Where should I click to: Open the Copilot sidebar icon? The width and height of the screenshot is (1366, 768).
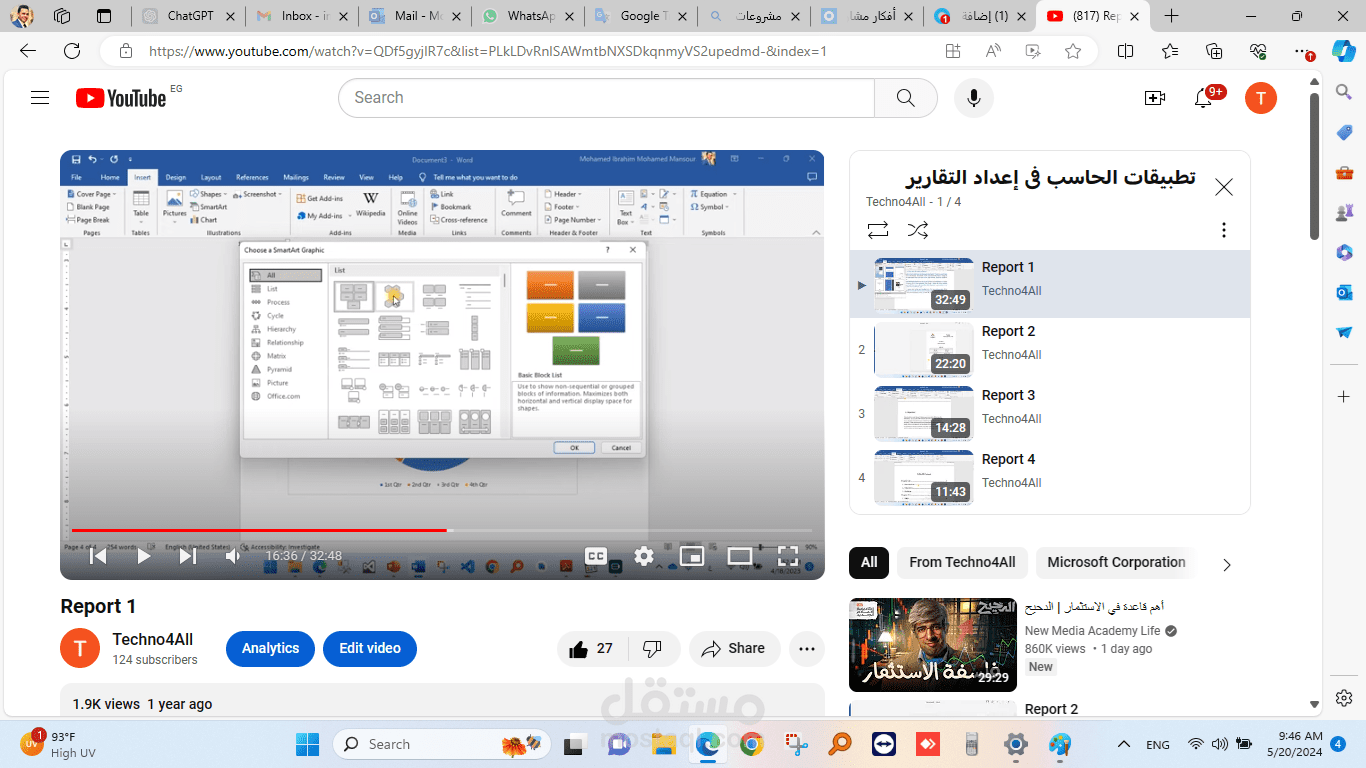click(x=1343, y=51)
